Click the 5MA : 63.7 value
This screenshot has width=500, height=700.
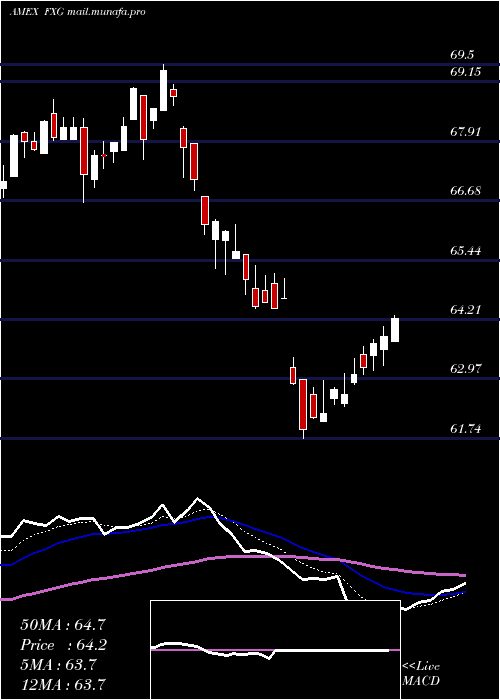click(x=58, y=664)
